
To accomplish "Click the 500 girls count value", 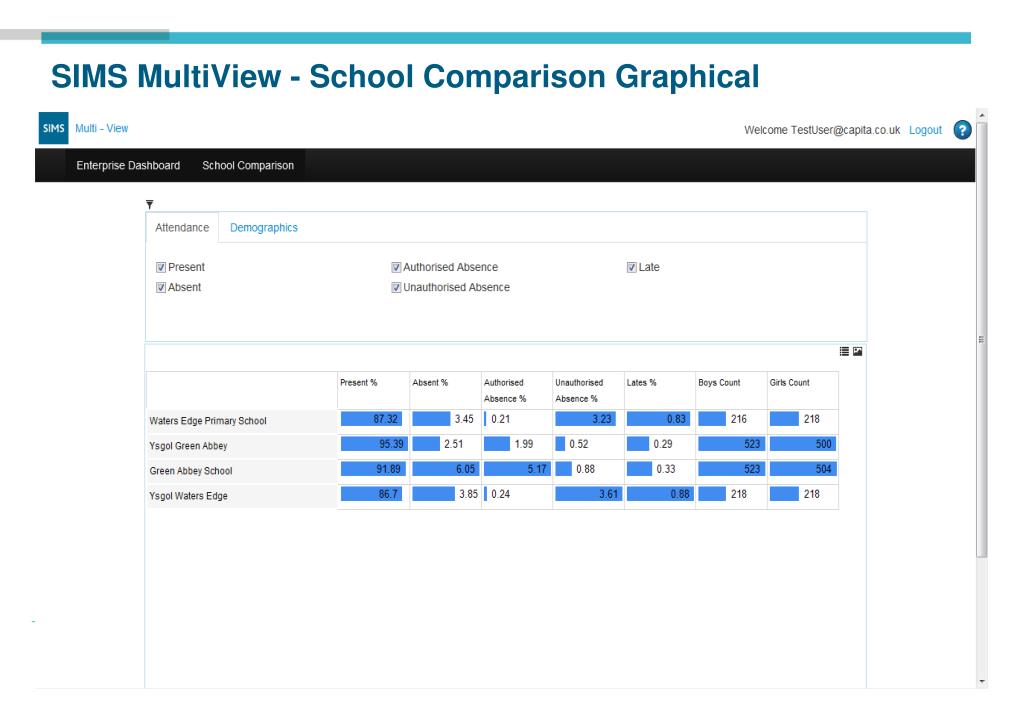I will tap(823, 444).
